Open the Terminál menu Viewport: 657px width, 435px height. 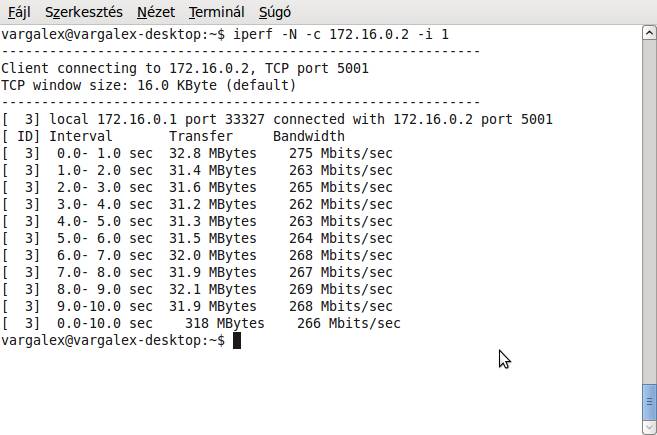(x=216, y=12)
